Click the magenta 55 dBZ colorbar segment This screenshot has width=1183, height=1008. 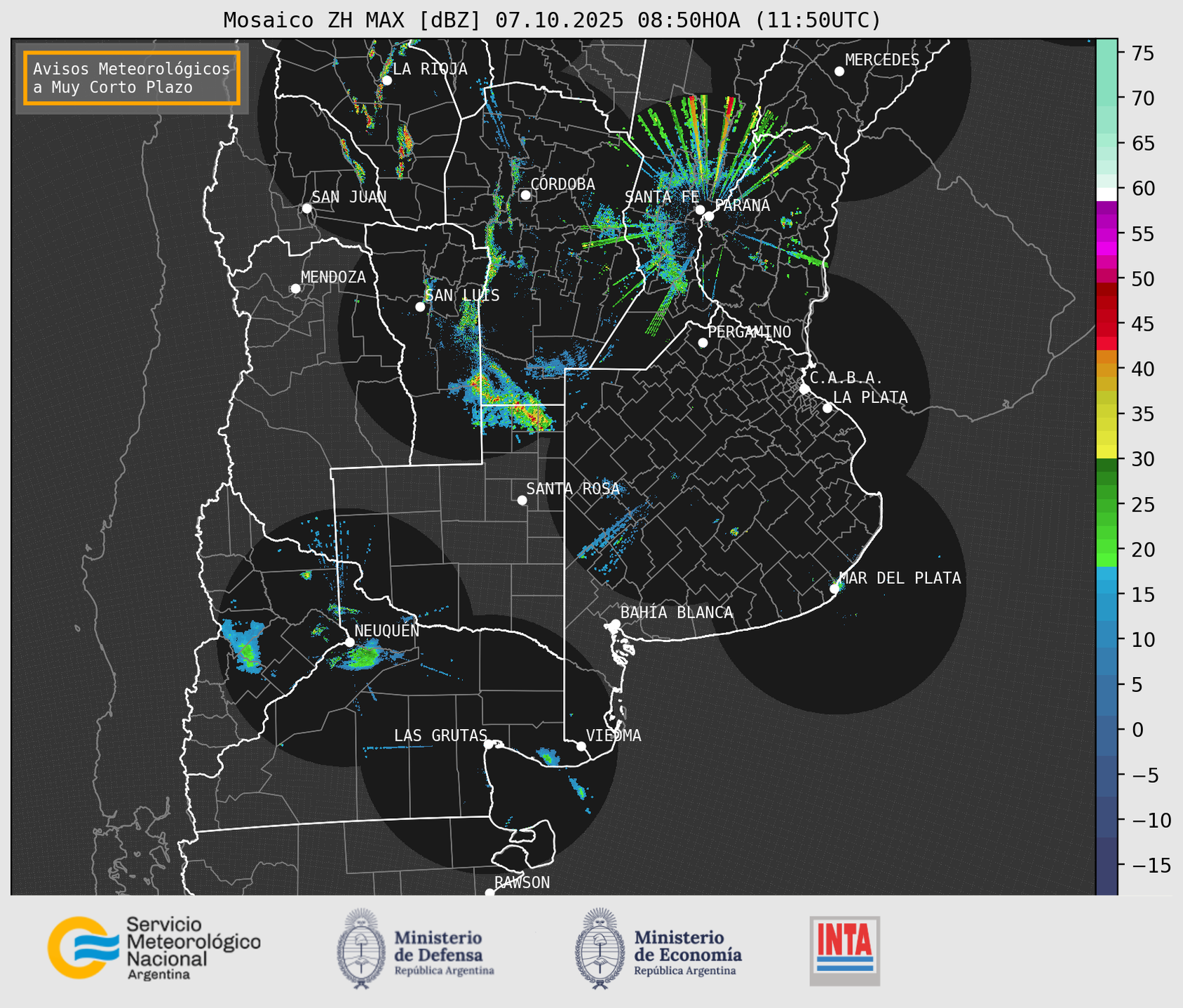point(1106,235)
